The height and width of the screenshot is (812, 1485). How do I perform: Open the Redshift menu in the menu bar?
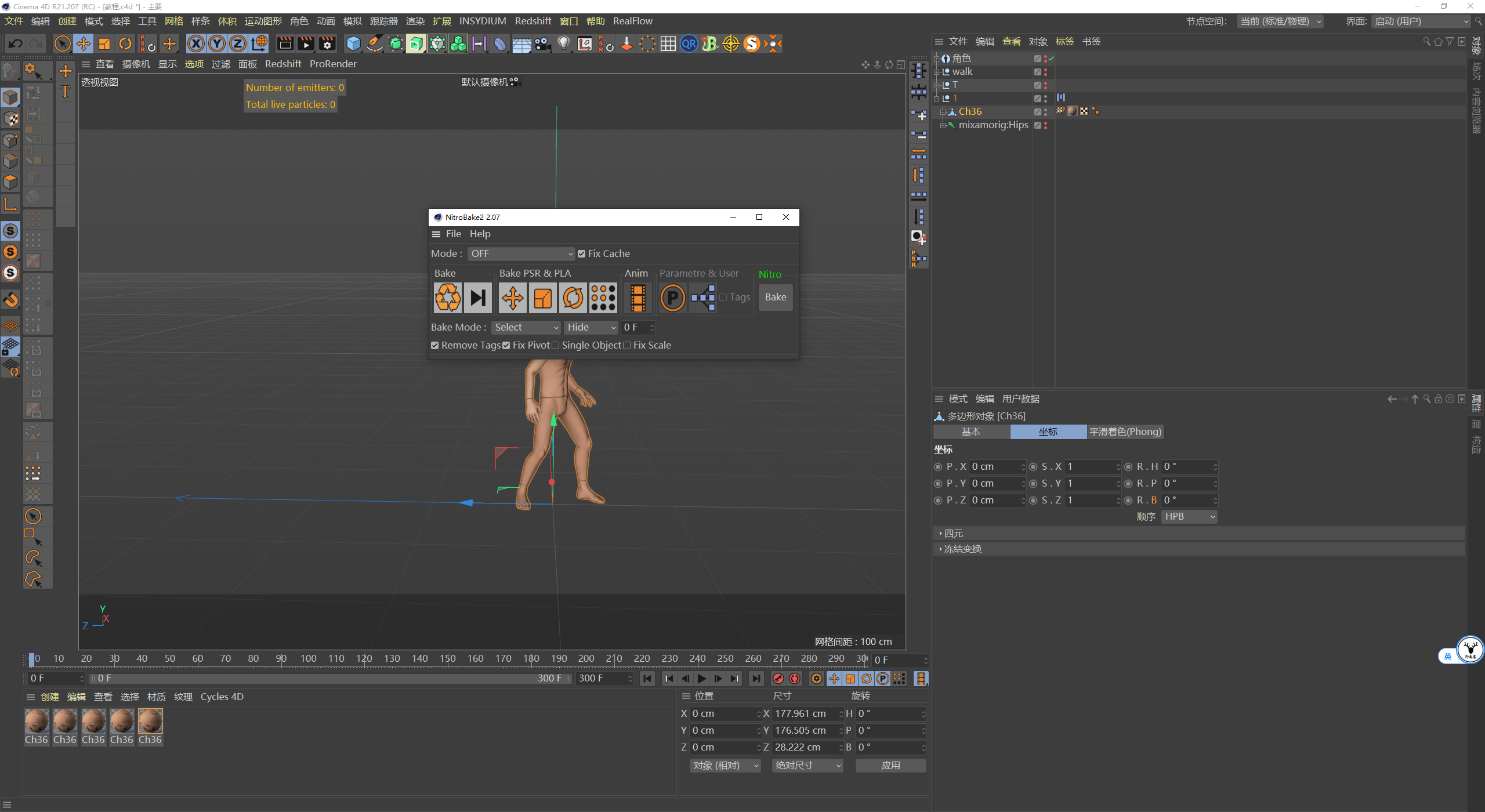(x=533, y=21)
